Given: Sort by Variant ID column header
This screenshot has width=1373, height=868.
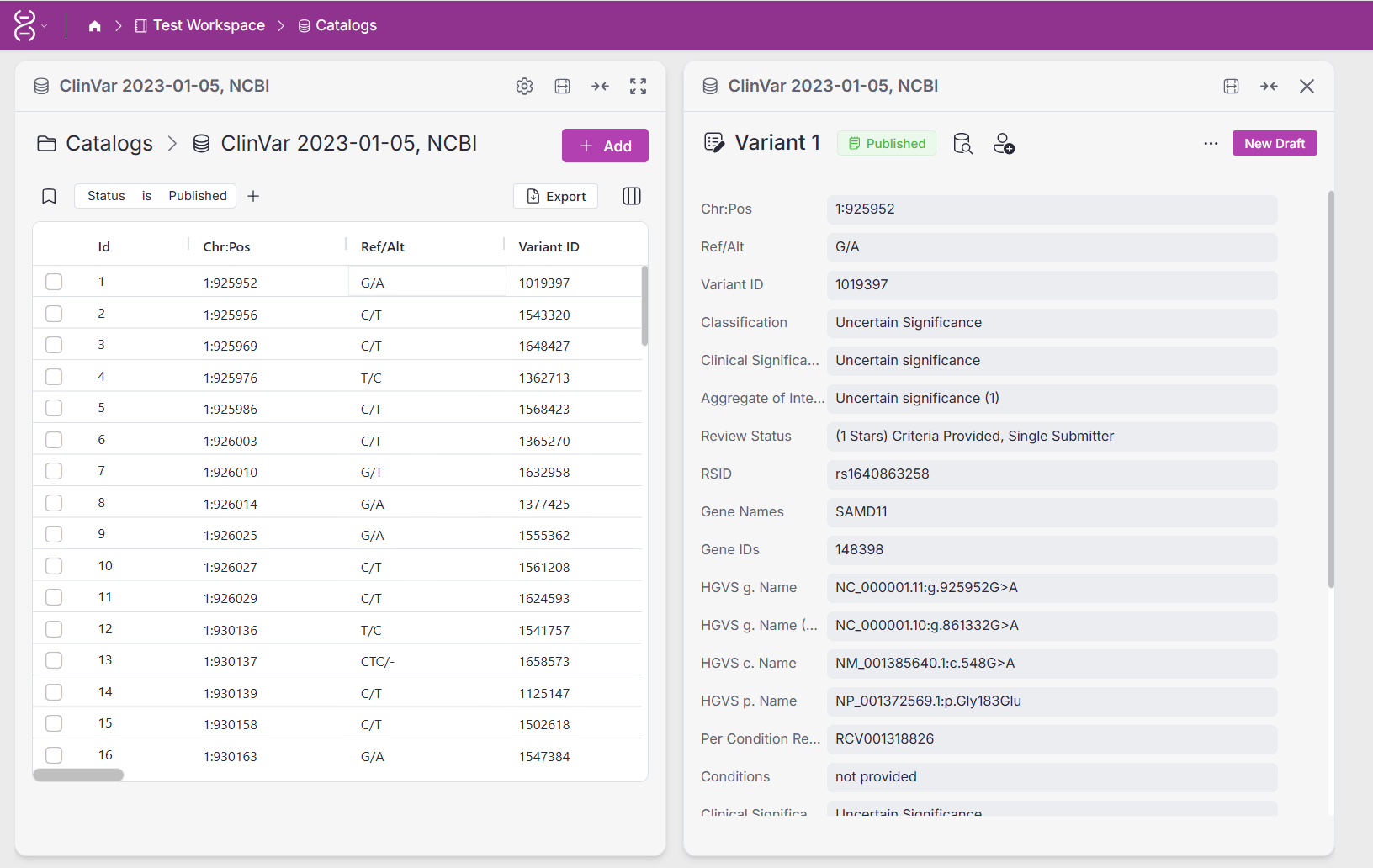Looking at the screenshot, I should [x=549, y=246].
